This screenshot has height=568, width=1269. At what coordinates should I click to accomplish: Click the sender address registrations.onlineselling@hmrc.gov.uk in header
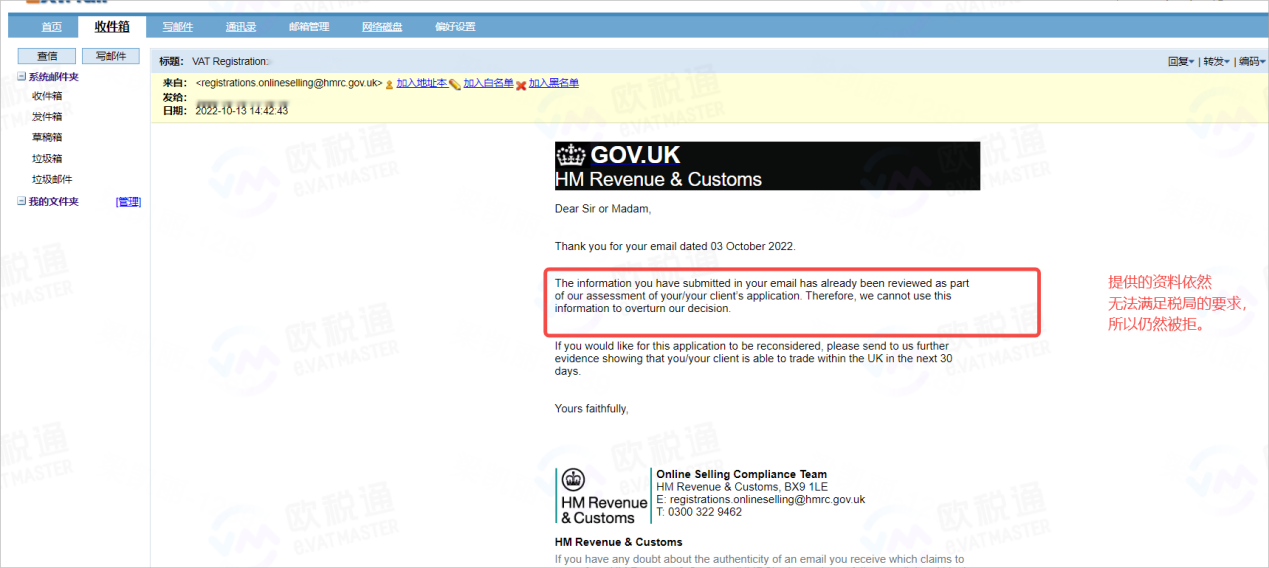pyautogui.click(x=288, y=84)
